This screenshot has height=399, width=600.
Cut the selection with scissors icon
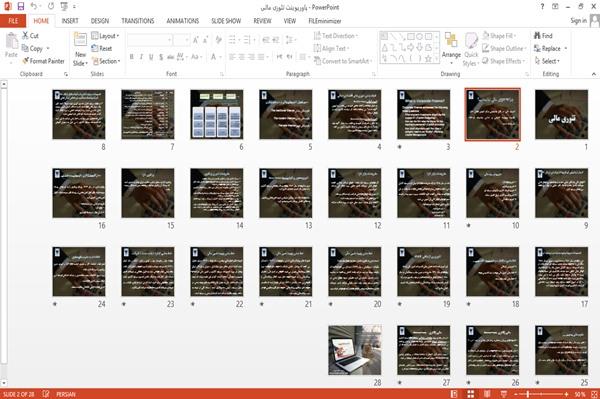[30, 36]
